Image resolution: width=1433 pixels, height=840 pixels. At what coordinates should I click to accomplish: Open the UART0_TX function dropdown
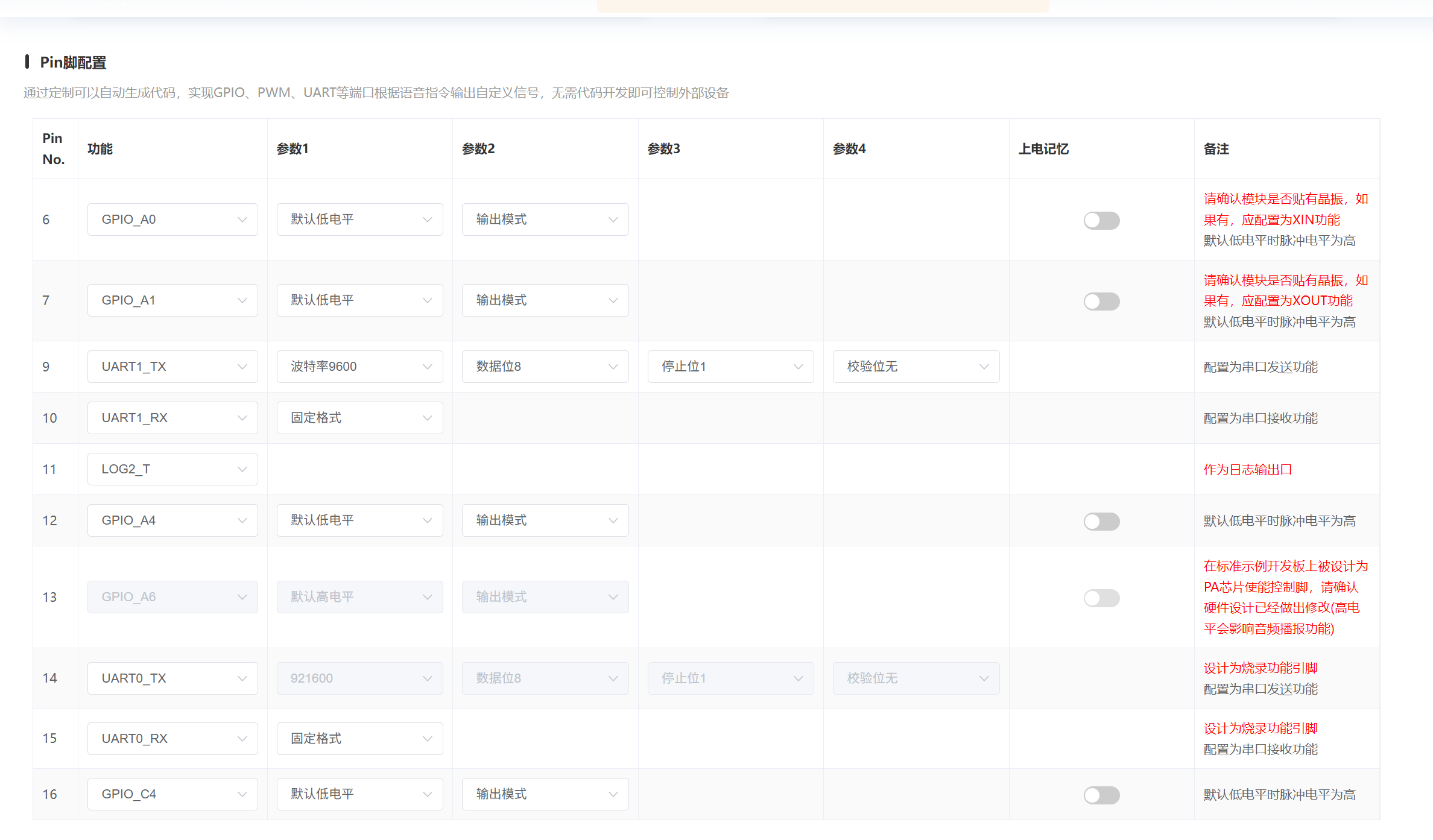pyautogui.click(x=172, y=678)
